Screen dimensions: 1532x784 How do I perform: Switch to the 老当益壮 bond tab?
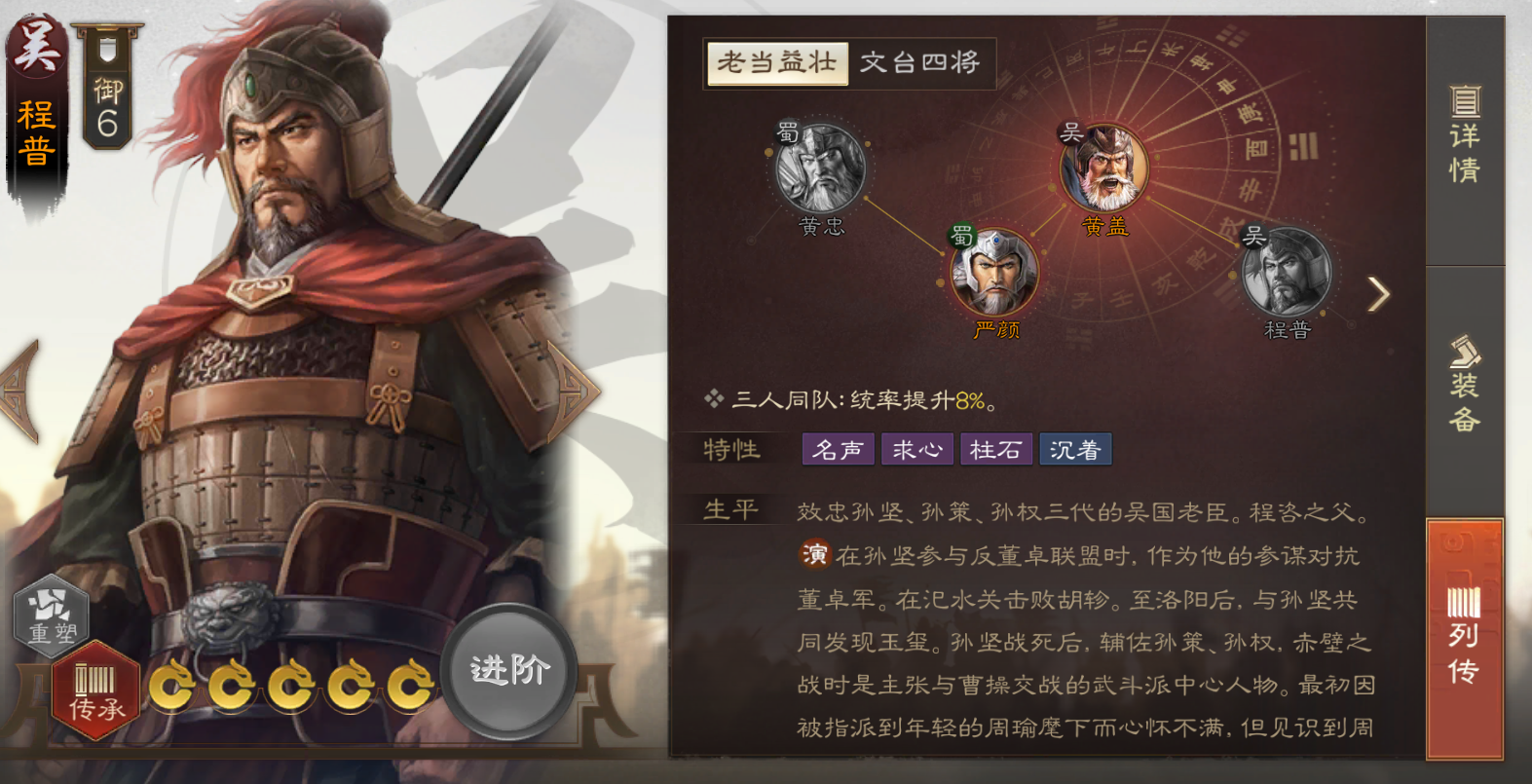[777, 63]
